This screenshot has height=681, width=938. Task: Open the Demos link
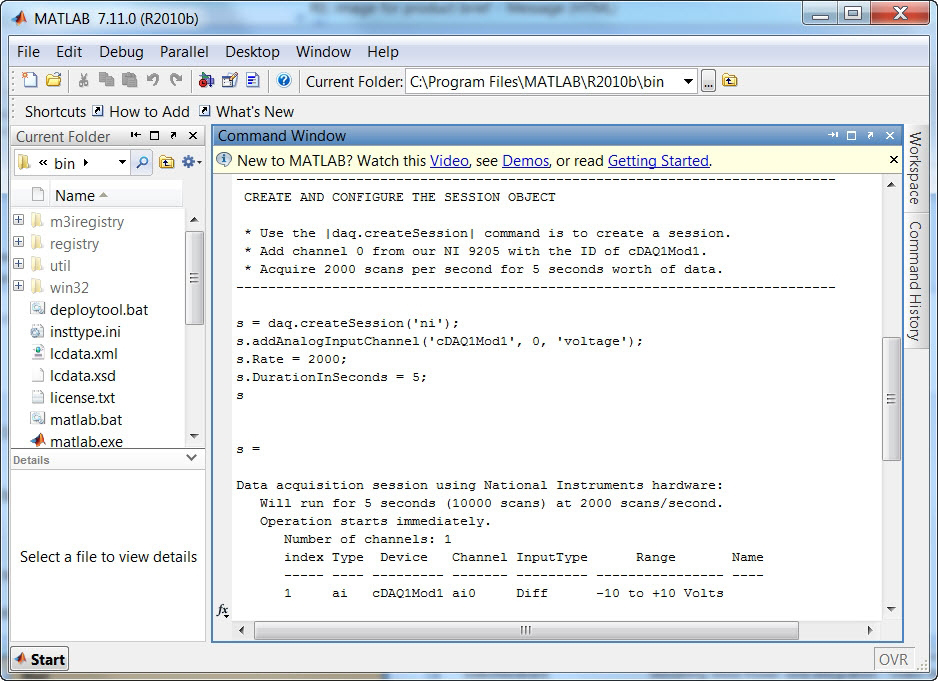click(524, 160)
